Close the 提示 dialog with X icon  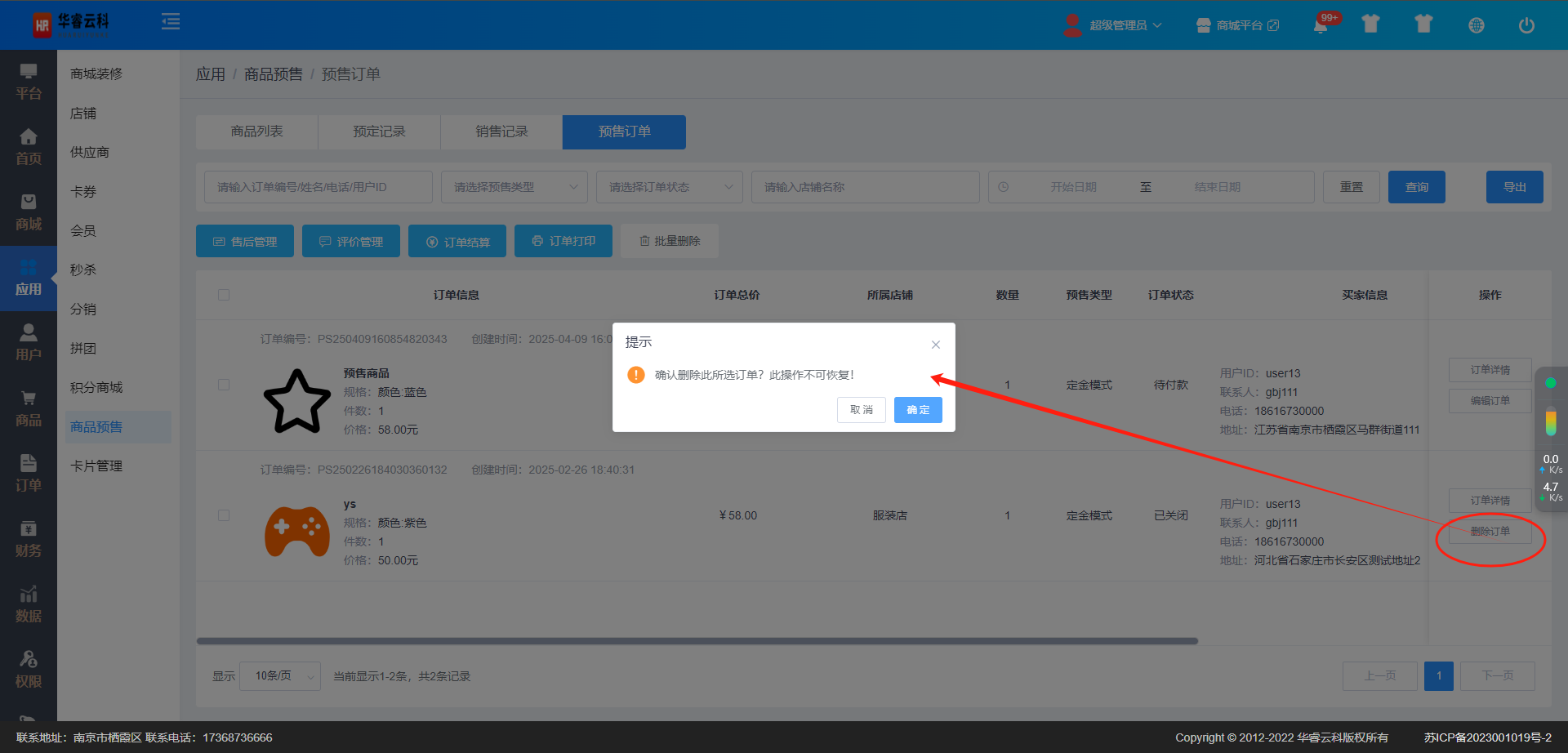point(936,345)
